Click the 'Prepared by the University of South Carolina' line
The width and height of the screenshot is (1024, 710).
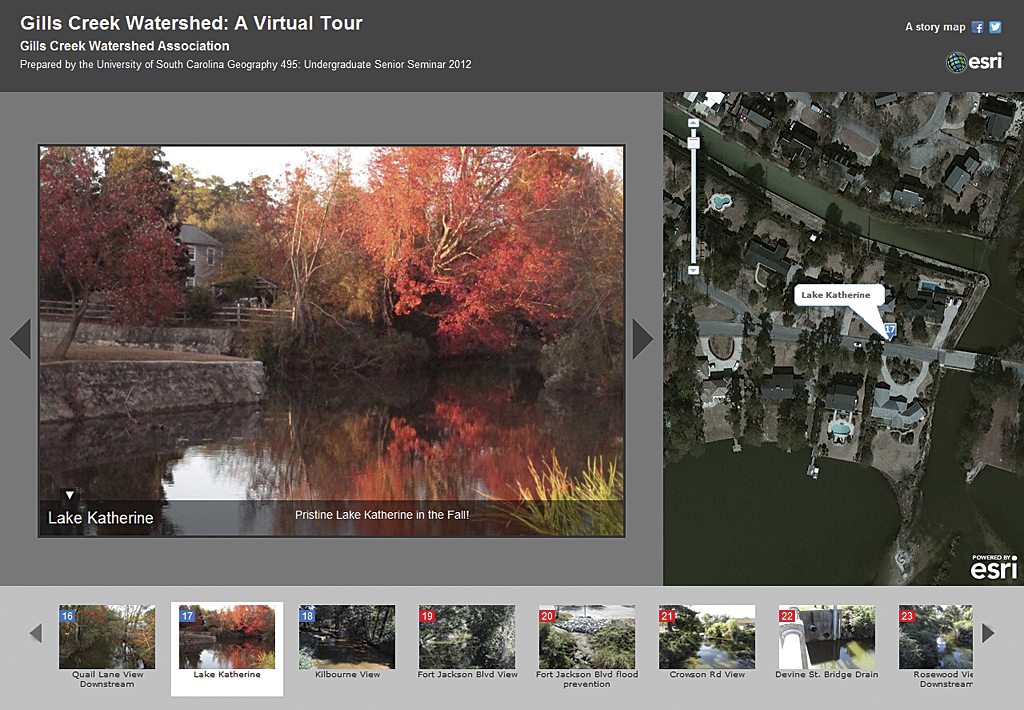(246, 64)
